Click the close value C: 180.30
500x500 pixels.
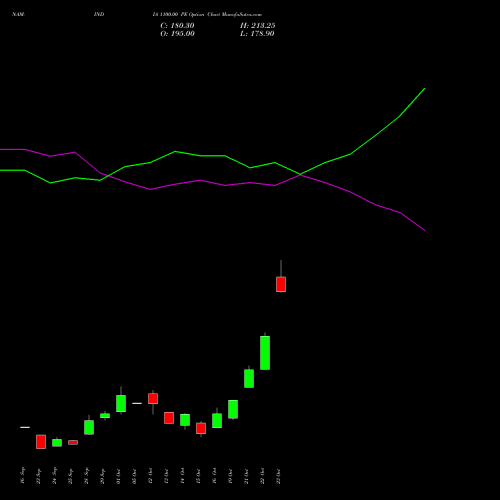tap(177, 26)
